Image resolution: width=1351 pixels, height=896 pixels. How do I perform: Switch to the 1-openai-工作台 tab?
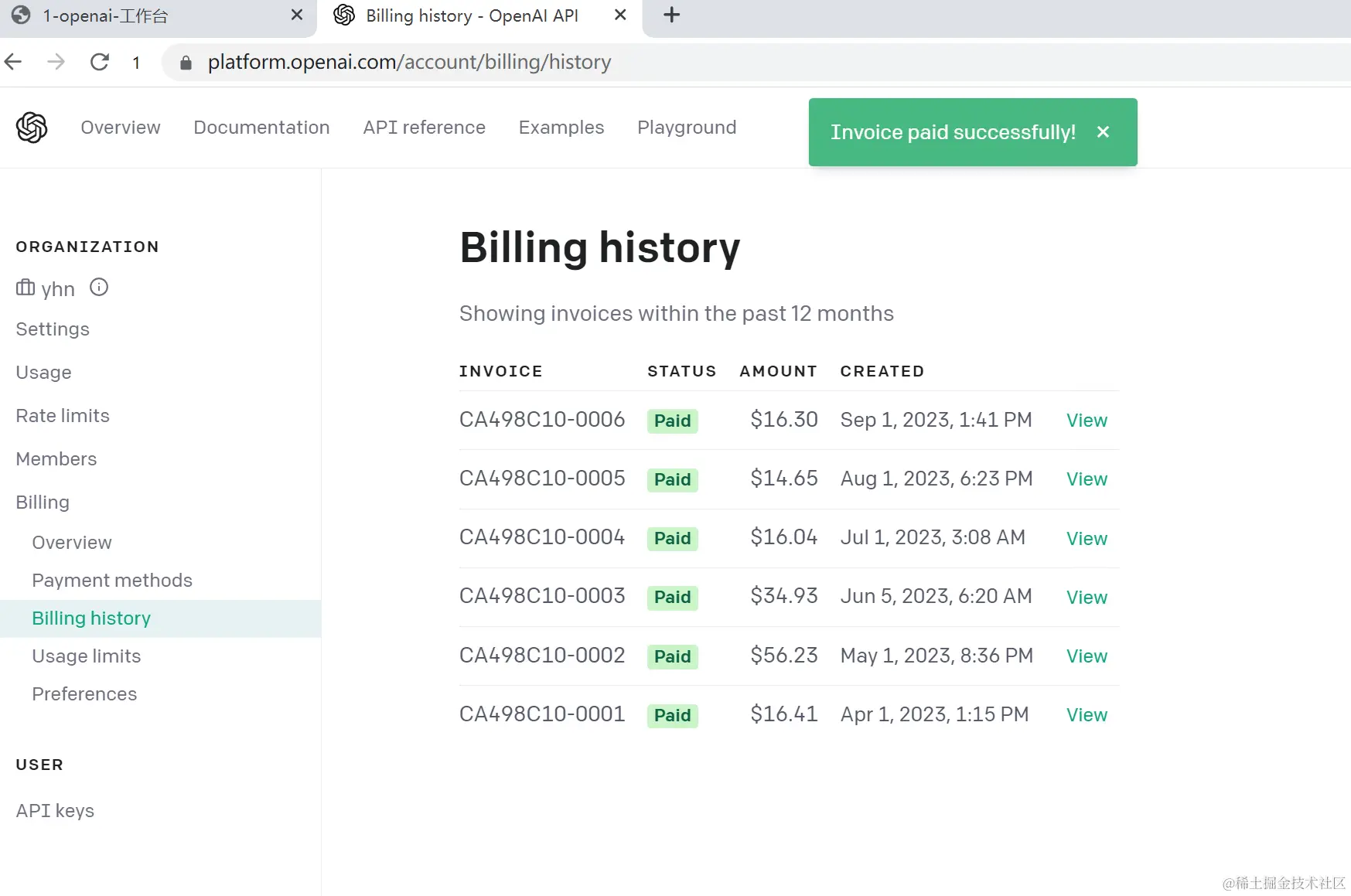pyautogui.click(x=159, y=17)
